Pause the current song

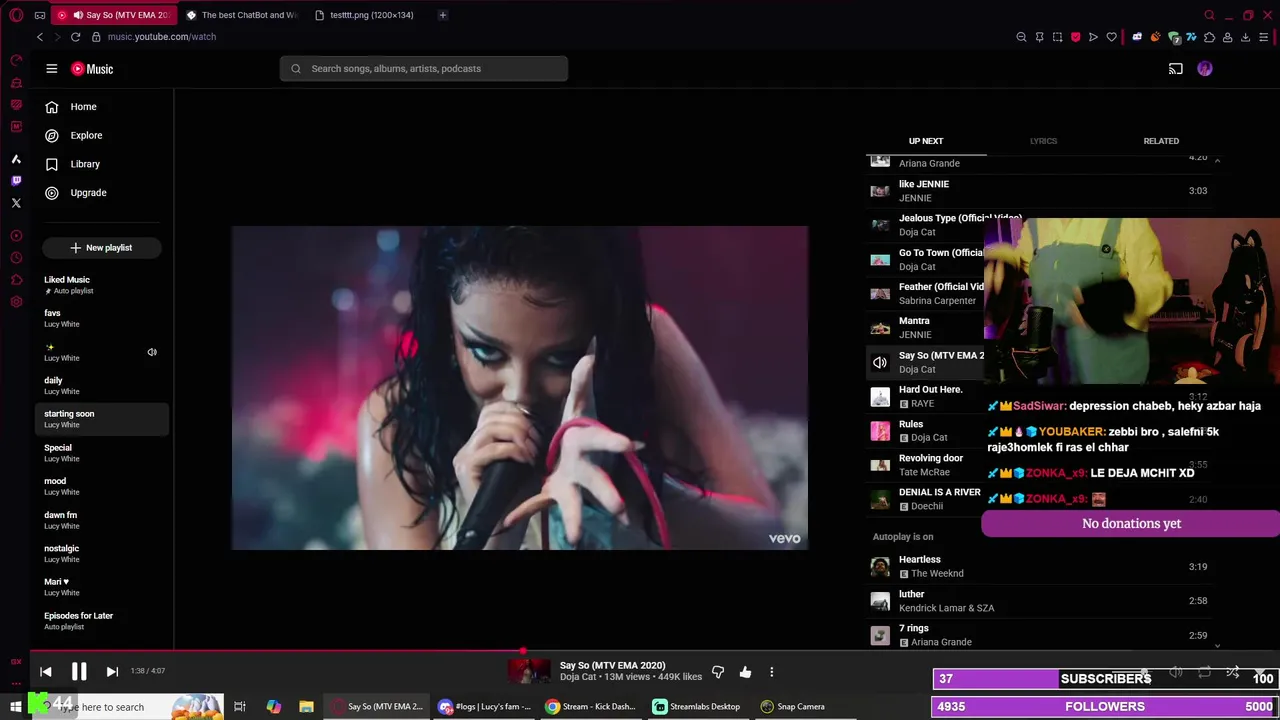coord(79,672)
